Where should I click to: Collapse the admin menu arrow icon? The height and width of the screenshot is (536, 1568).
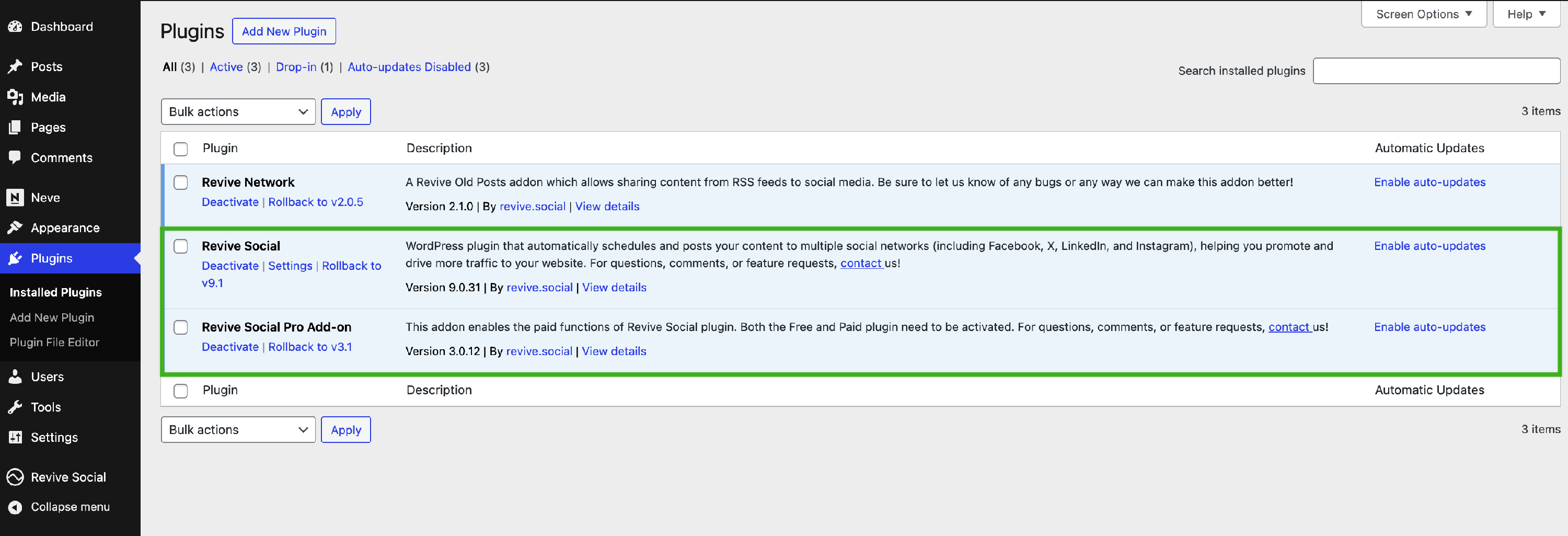[15, 507]
